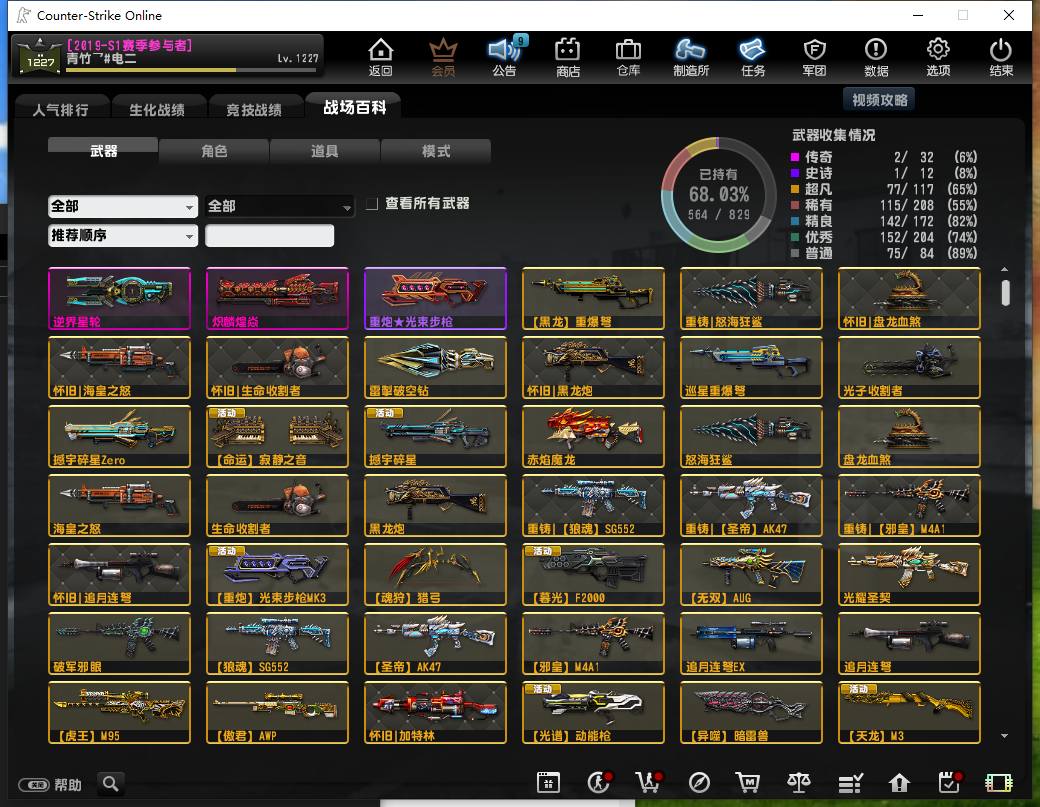Click the weapon list scroll-down arrow

click(1005, 735)
